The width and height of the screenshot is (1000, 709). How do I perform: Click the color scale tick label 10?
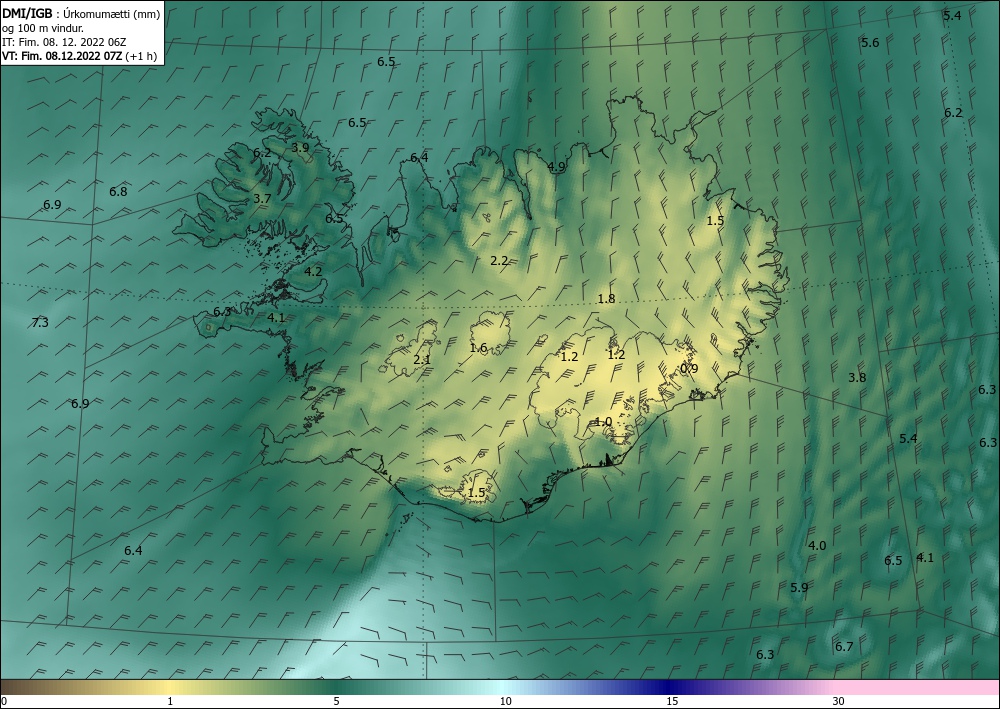pyautogui.click(x=506, y=701)
